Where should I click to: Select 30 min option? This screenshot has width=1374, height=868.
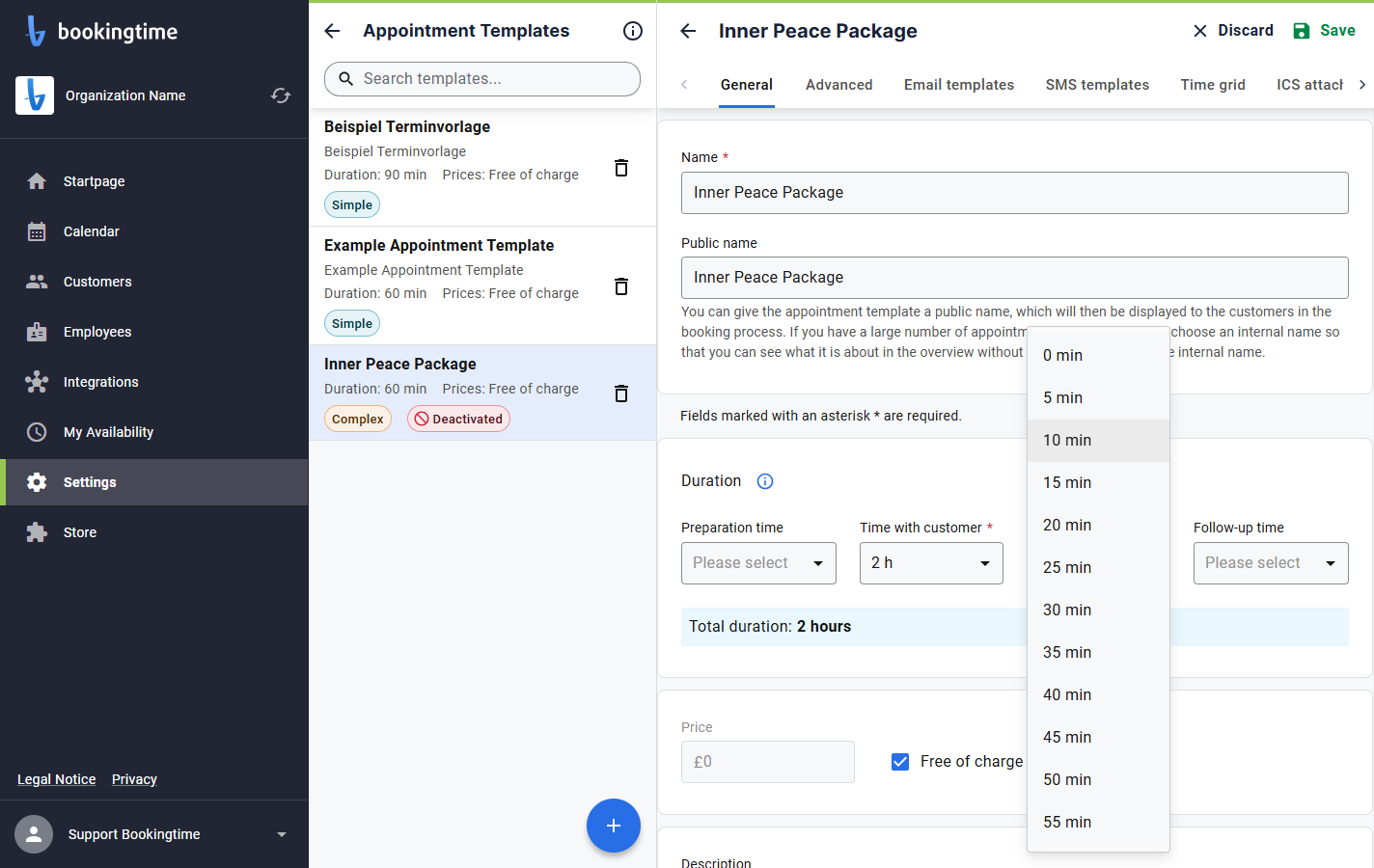[x=1098, y=610]
